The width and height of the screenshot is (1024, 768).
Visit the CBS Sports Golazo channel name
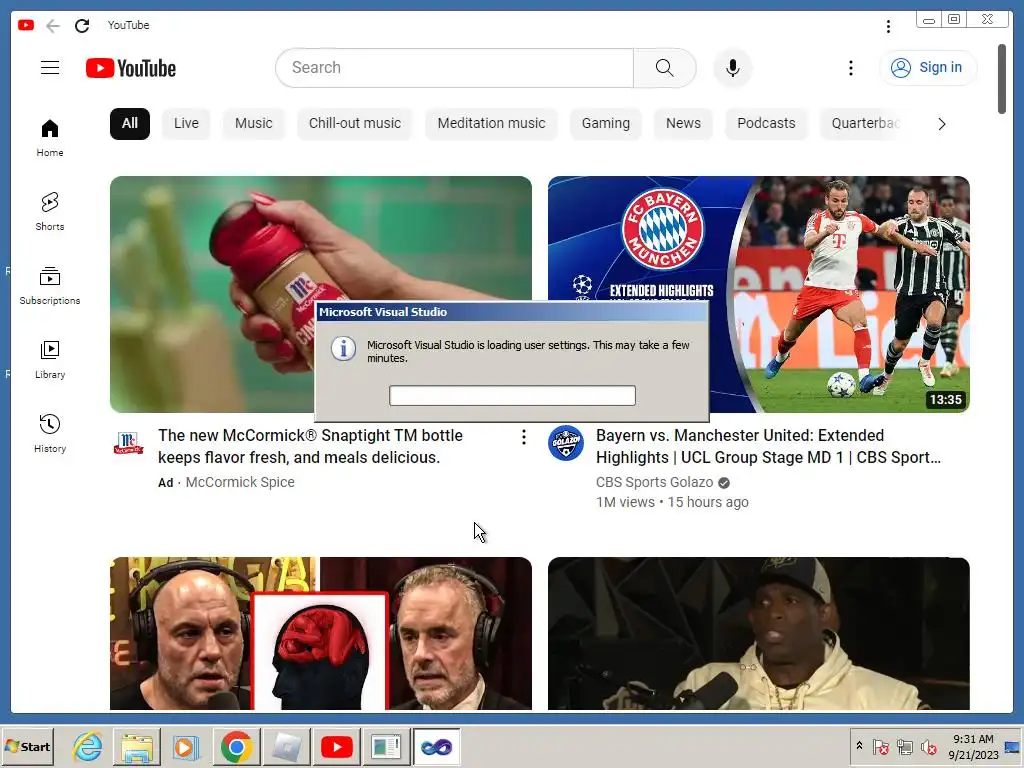pyautogui.click(x=654, y=483)
